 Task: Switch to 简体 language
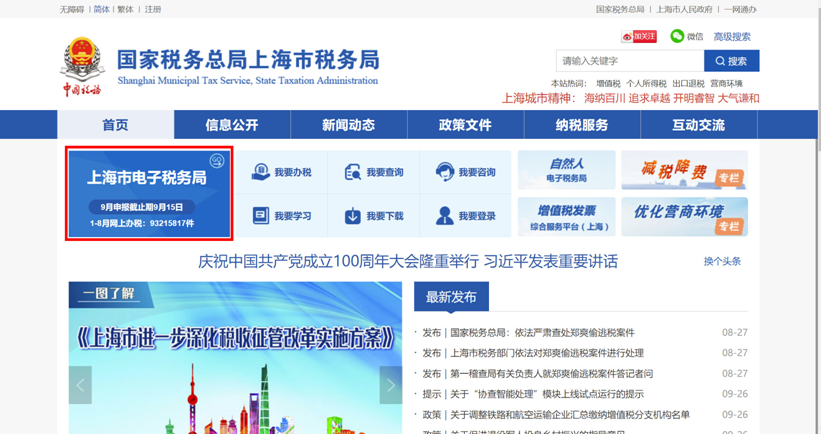click(x=102, y=9)
